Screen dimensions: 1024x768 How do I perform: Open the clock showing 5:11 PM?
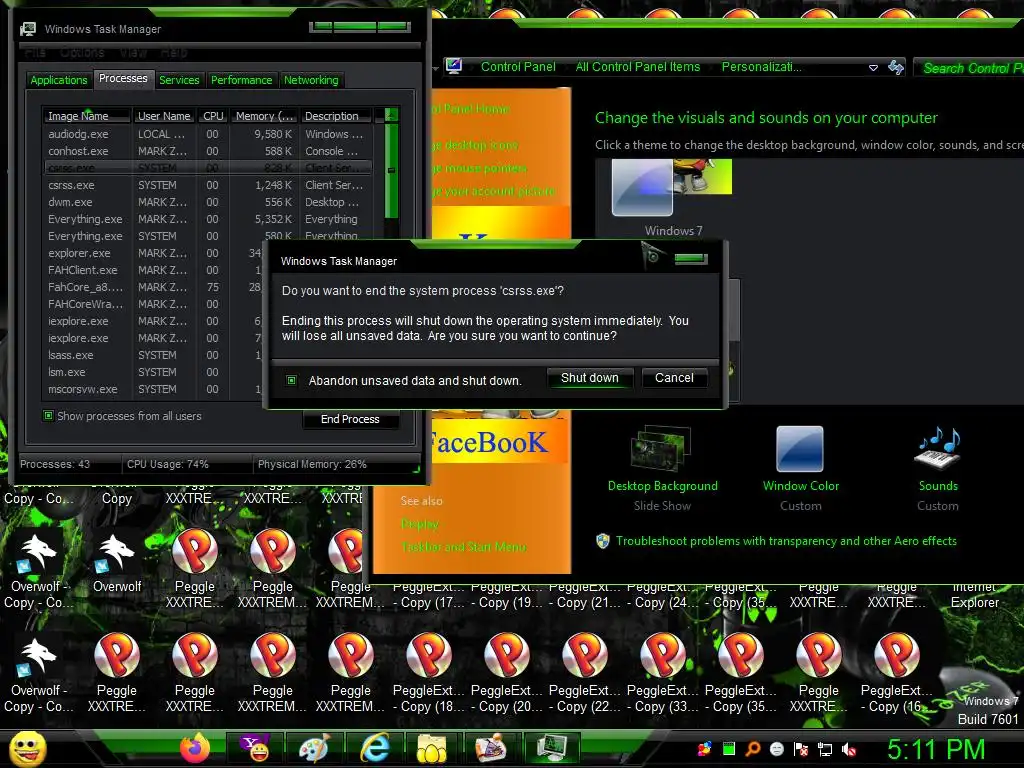click(x=936, y=749)
